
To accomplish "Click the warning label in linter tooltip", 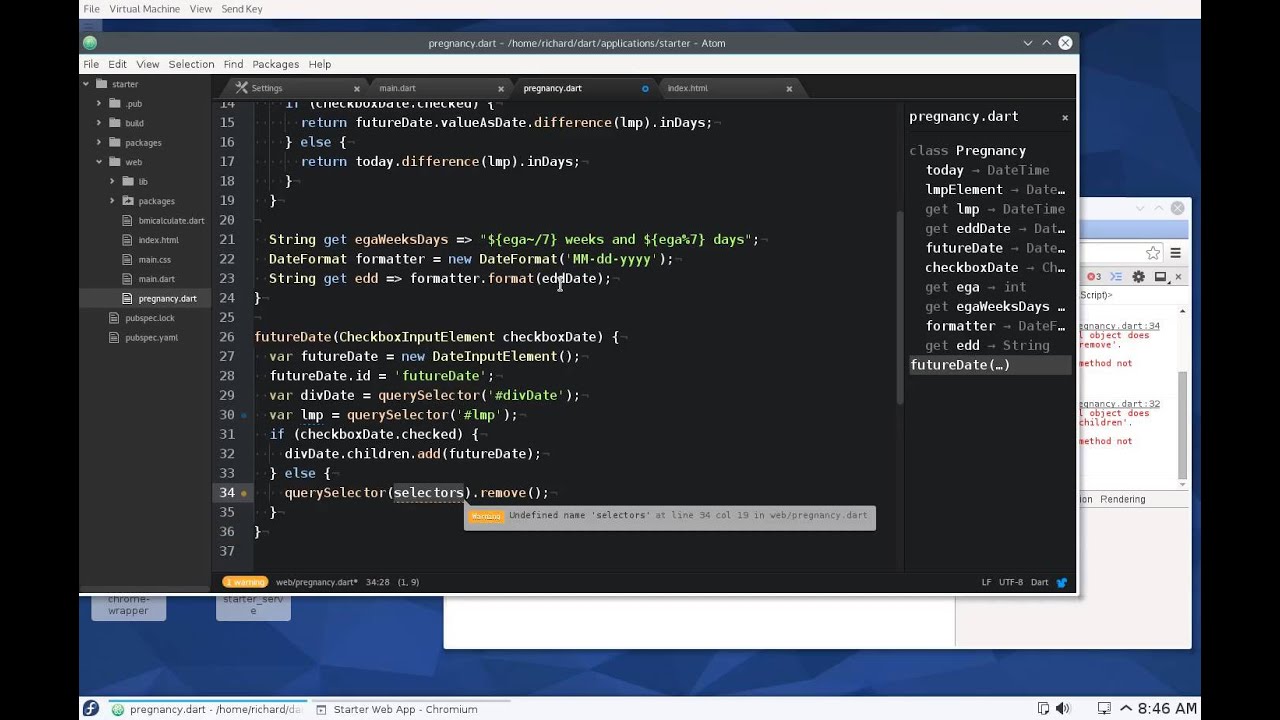I will [486, 516].
